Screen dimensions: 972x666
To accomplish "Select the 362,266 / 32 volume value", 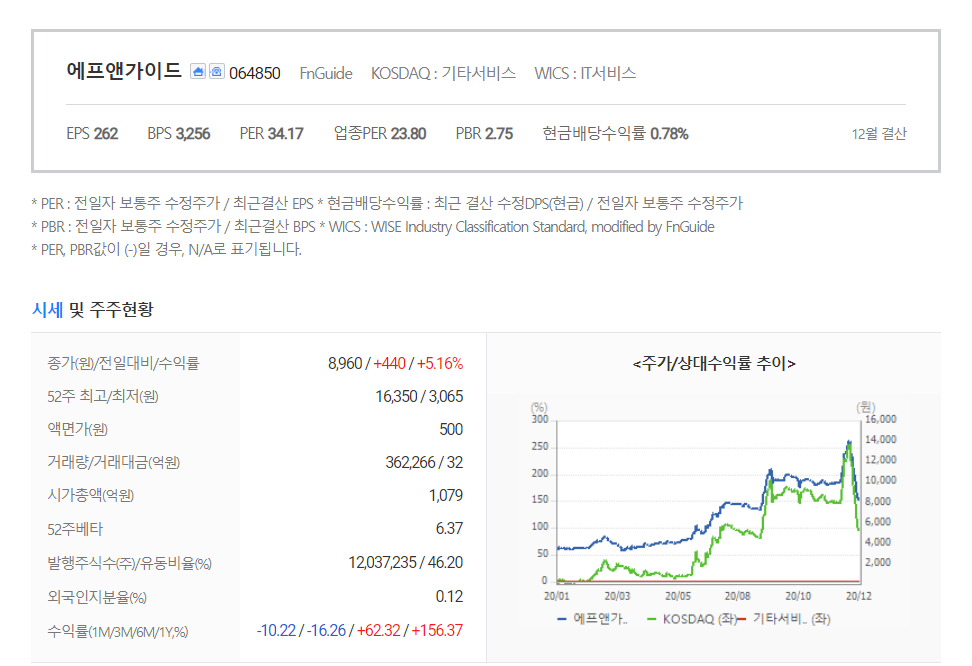I will (x=424, y=462).
